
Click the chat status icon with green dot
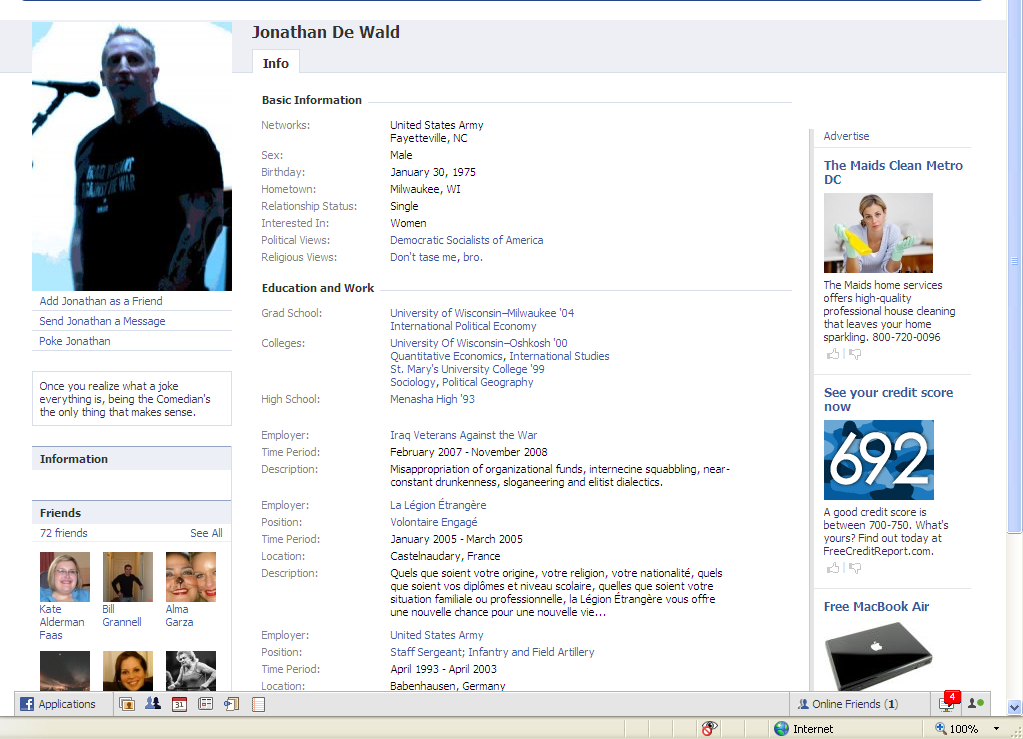pos(975,704)
